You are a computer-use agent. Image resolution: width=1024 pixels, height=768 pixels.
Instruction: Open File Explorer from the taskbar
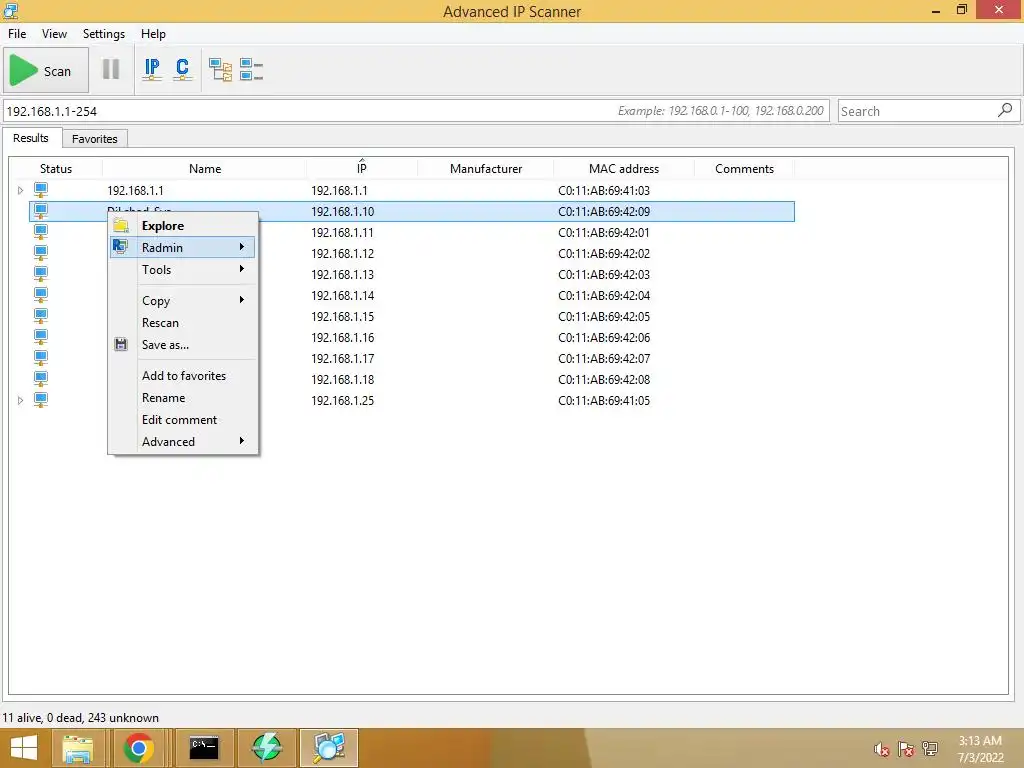(x=78, y=748)
